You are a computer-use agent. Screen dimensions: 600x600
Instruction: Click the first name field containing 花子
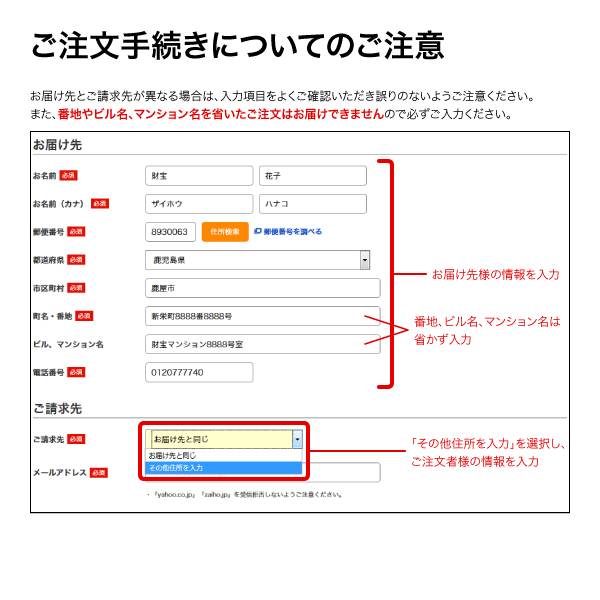[x=312, y=176]
